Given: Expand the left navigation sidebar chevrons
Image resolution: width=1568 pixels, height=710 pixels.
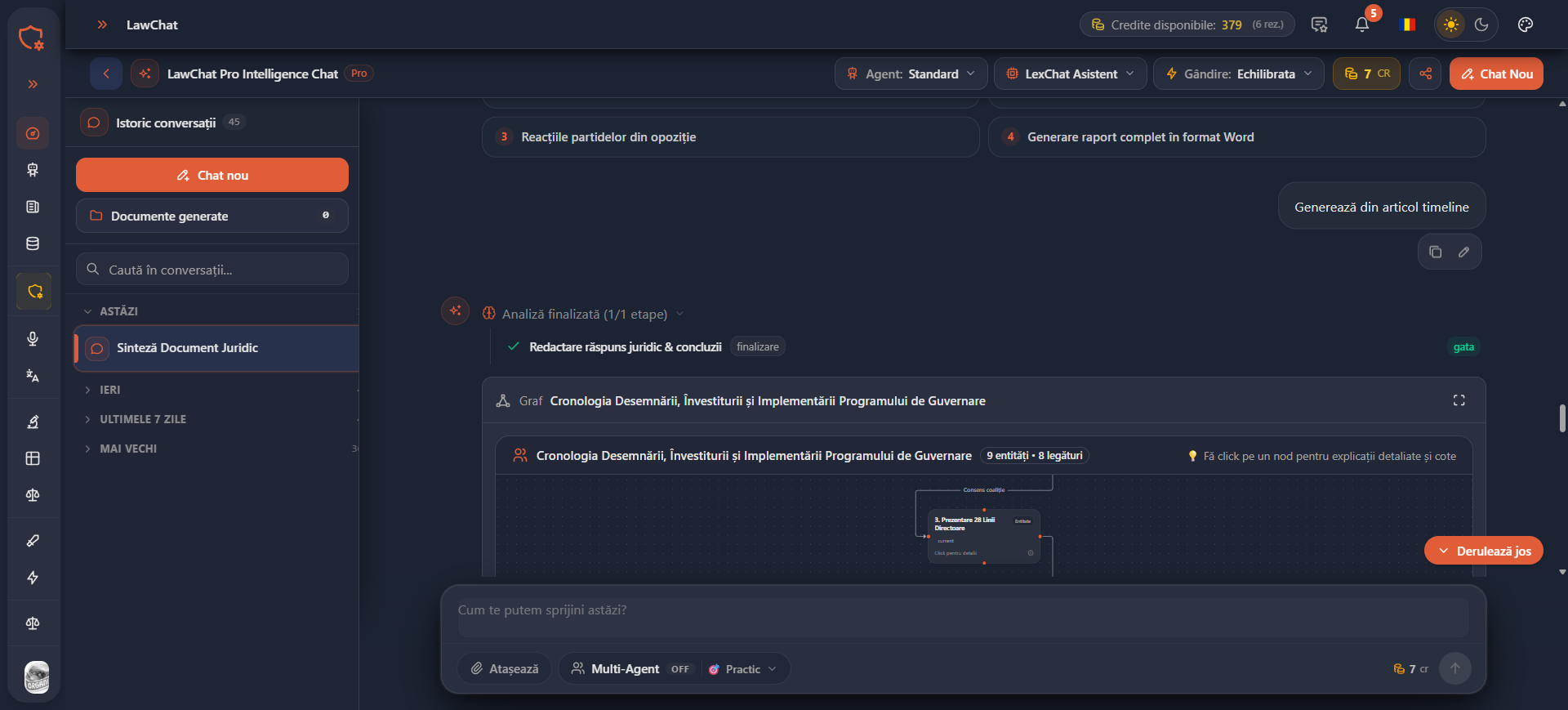Looking at the screenshot, I should click(x=33, y=84).
